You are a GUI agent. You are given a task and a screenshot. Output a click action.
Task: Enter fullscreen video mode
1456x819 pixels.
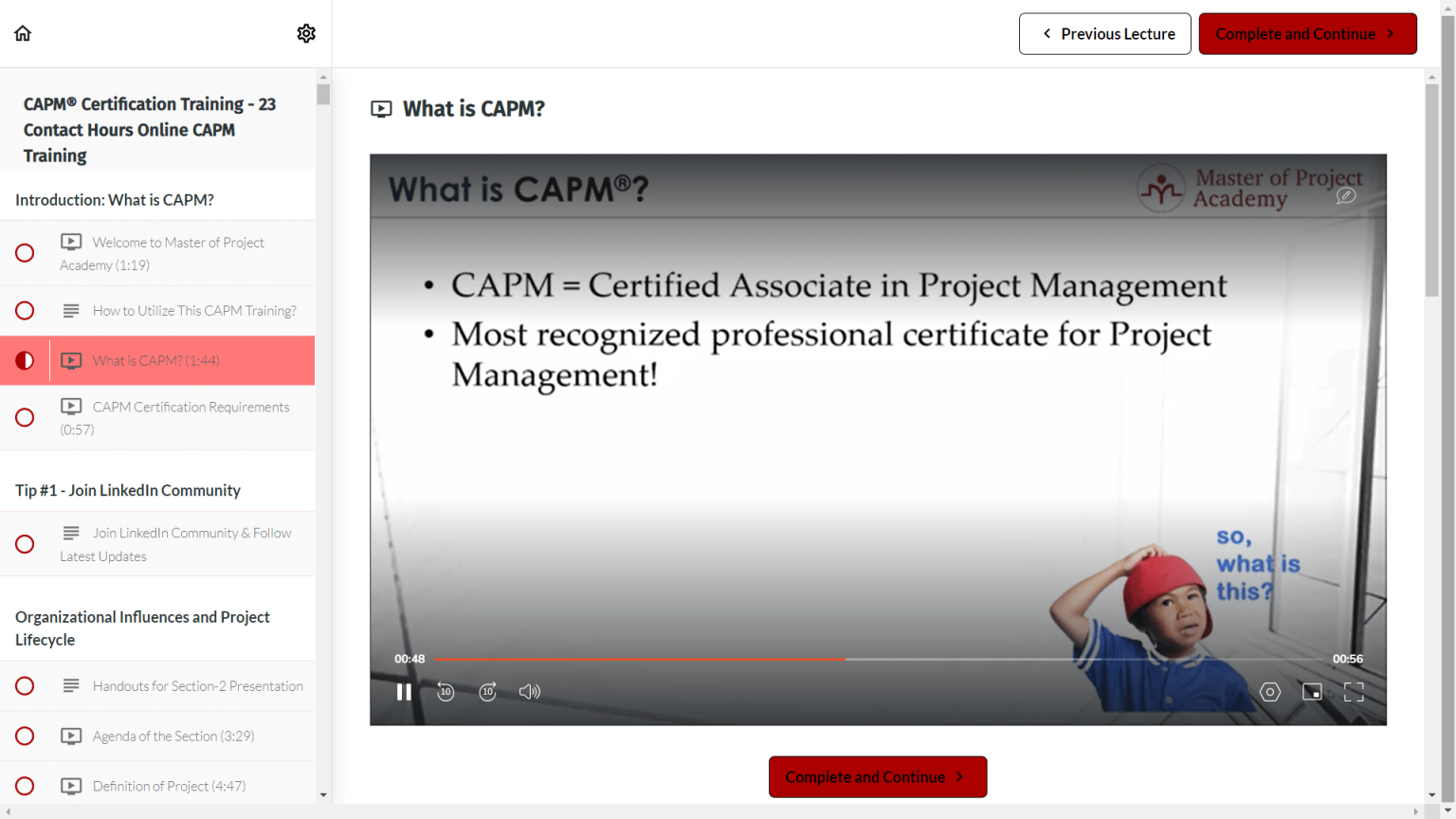coord(1354,692)
